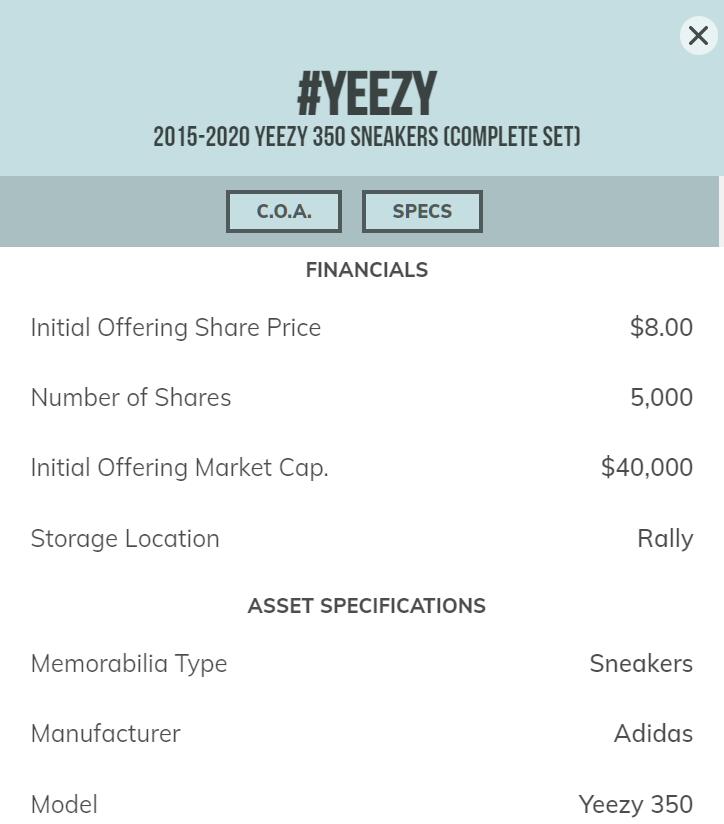Click the Rally storage location value
The width and height of the screenshot is (724, 824).
[665, 539]
